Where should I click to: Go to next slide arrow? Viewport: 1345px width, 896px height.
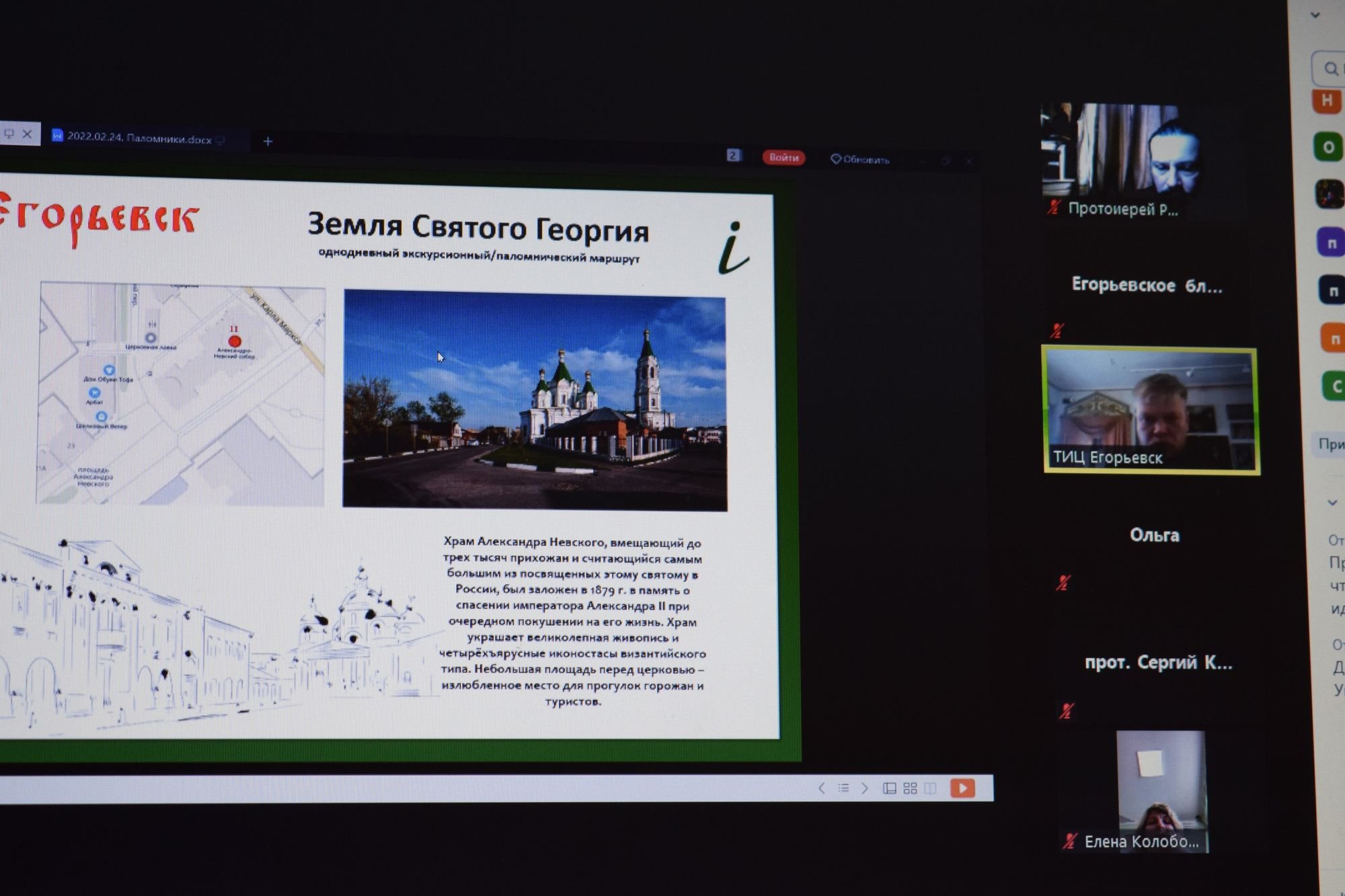[865, 788]
